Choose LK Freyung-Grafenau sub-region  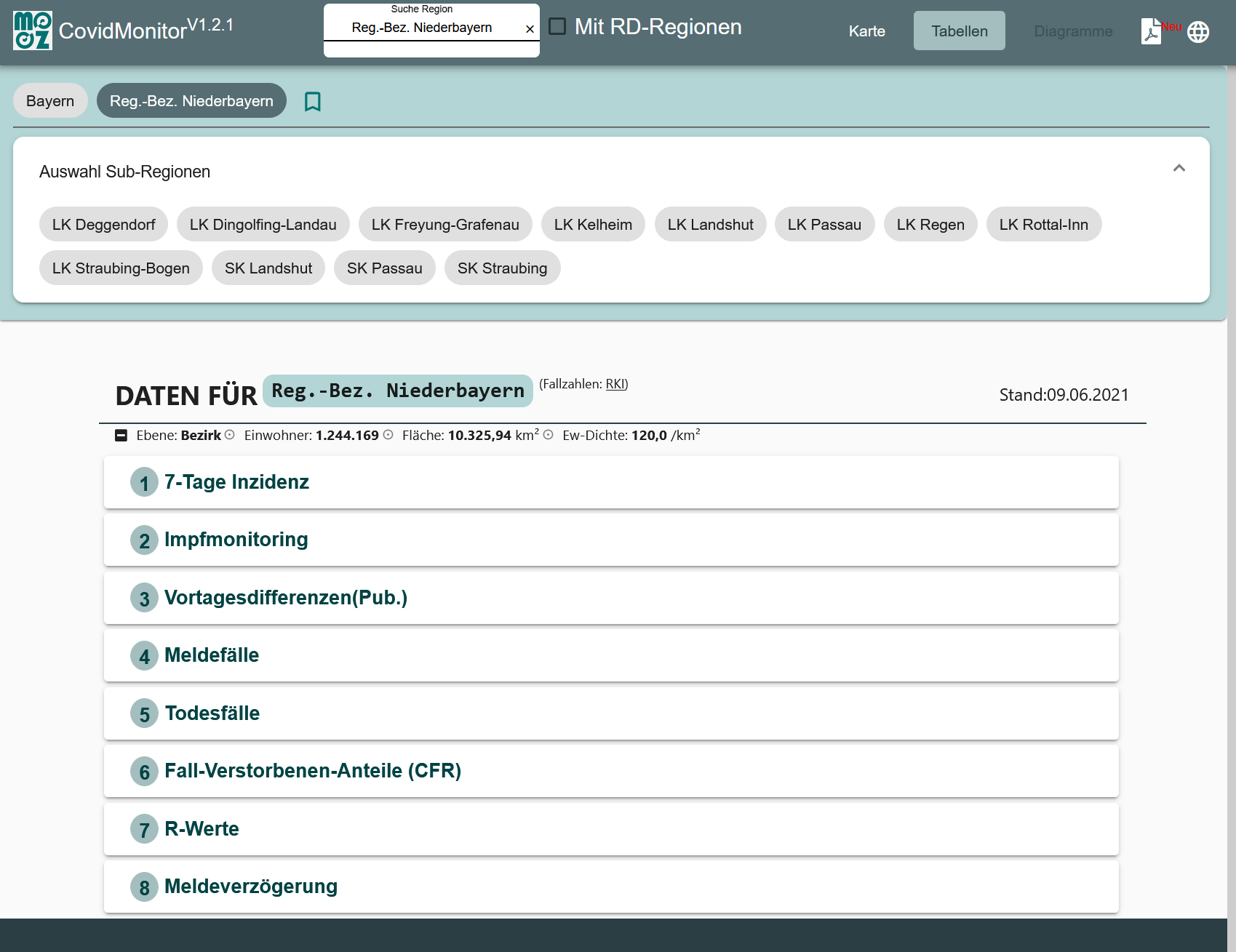pos(445,225)
